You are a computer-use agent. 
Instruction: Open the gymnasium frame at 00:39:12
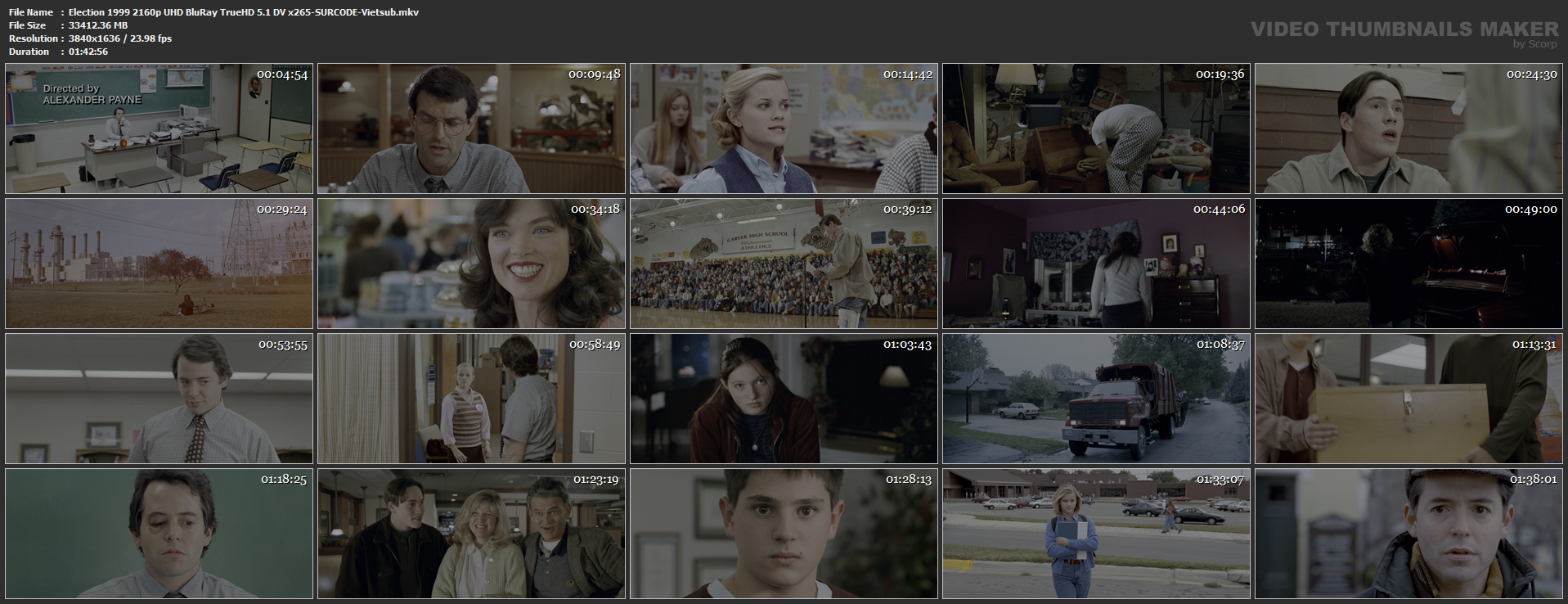(x=784, y=264)
